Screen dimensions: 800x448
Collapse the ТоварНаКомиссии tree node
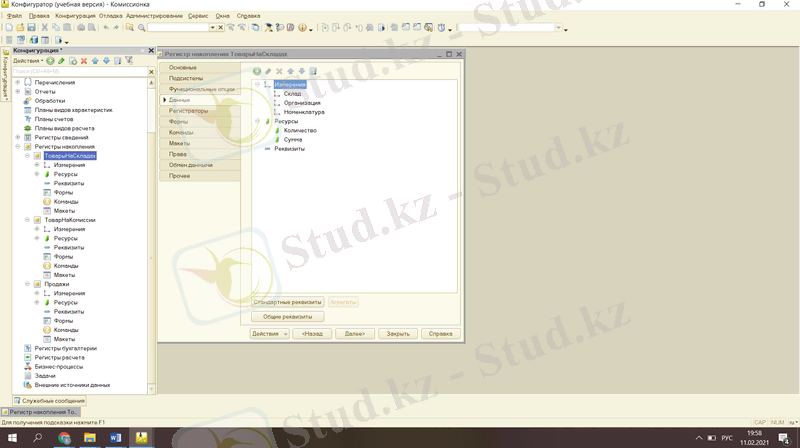pyautogui.click(x=27, y=220)
